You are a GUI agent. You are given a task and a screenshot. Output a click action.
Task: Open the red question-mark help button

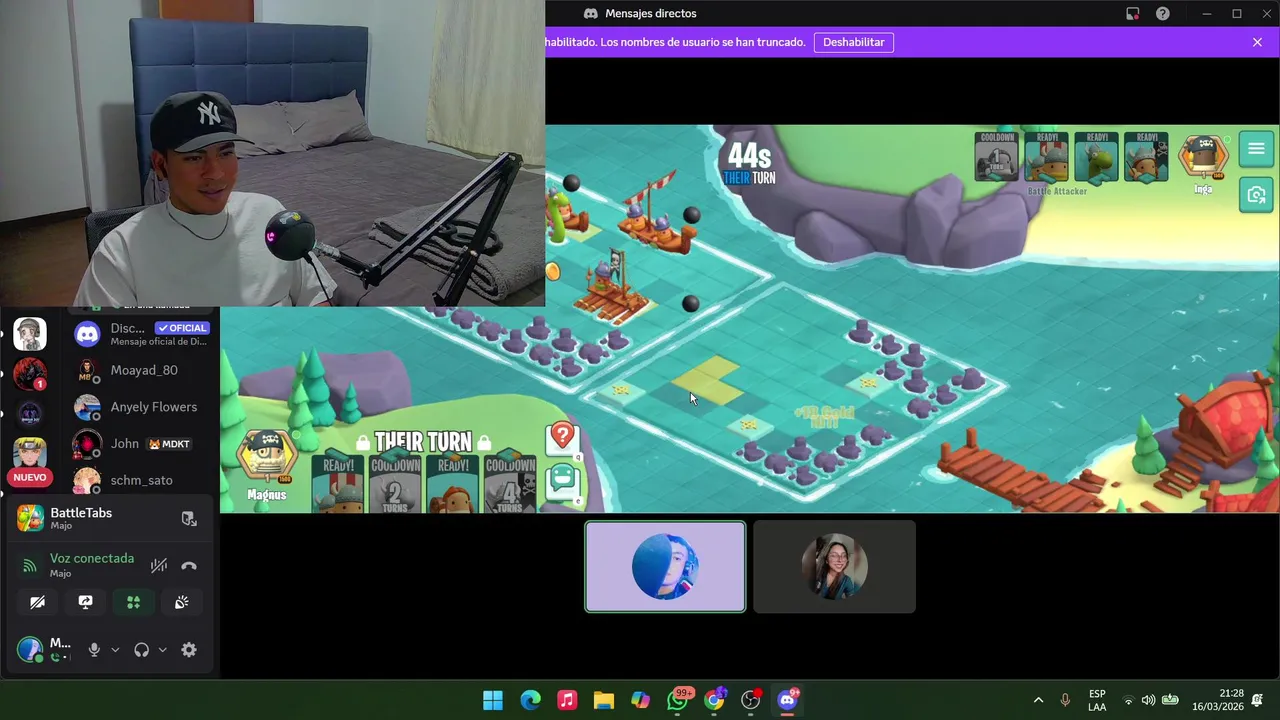coord(563,437)
